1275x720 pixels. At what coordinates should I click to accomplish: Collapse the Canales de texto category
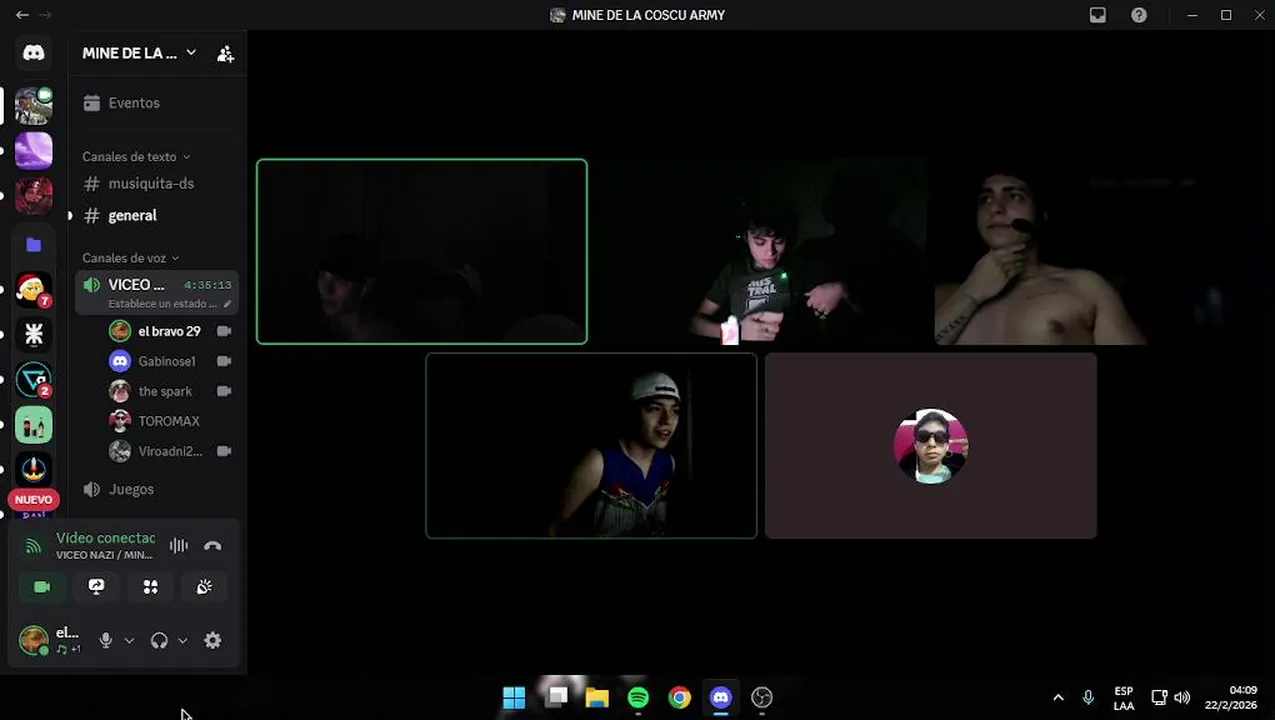click(x=136, y=157)
